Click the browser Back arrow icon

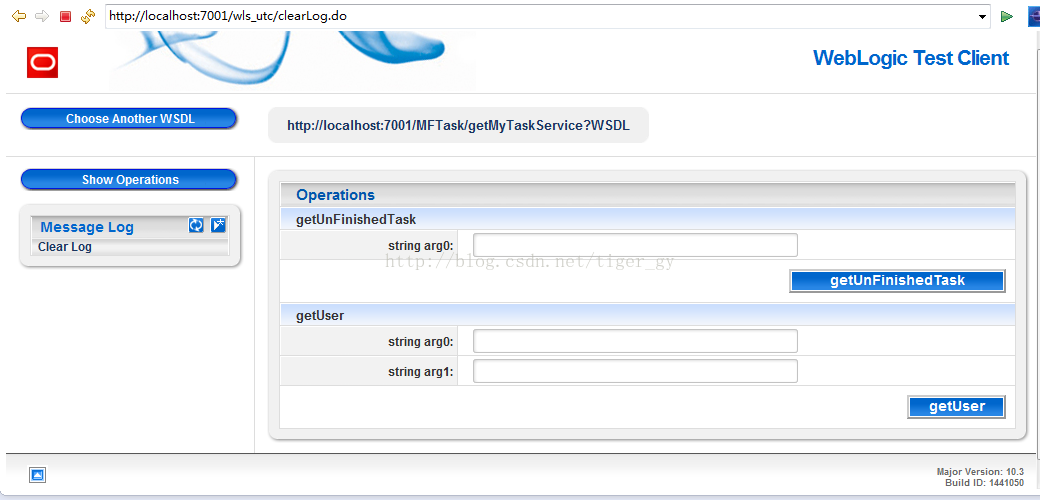click(19, 17)
